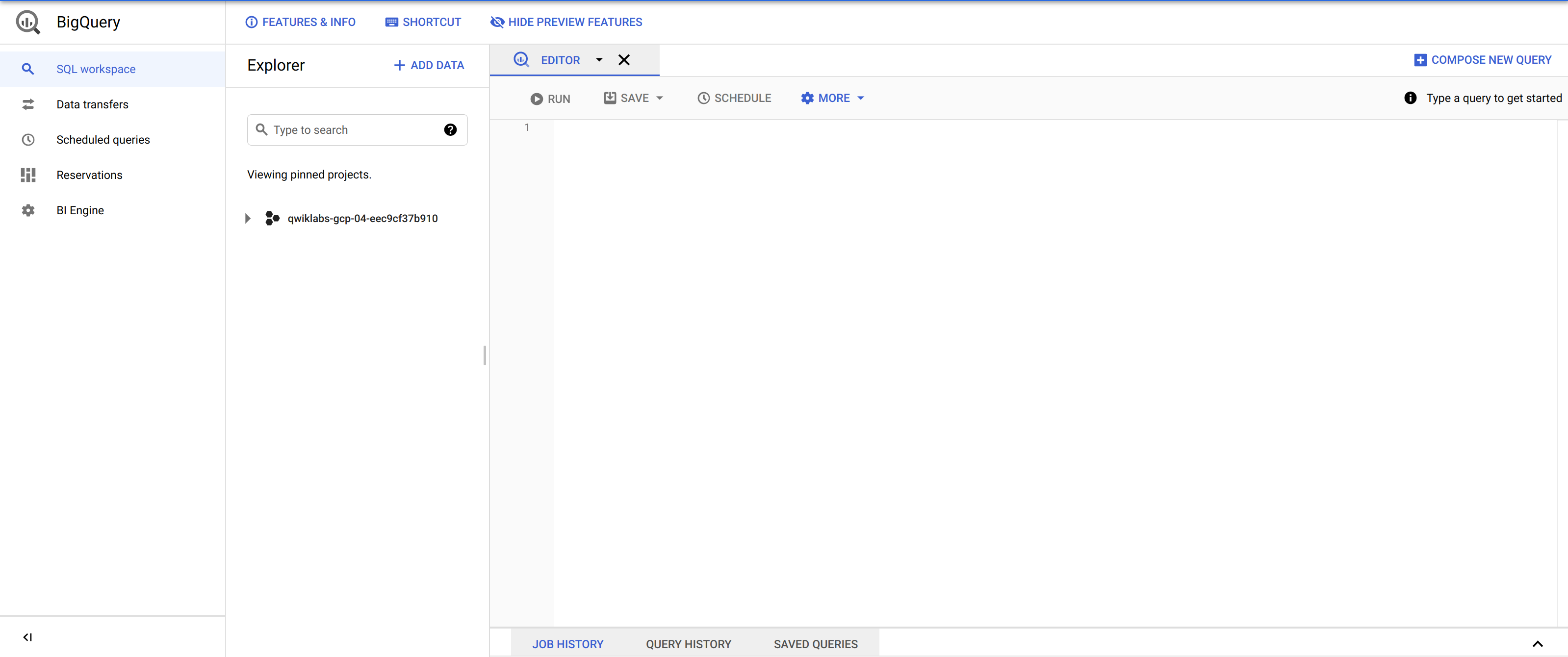1568x657 pixels.
Task: Open Features & Info
Action: (x=300, y=23)
